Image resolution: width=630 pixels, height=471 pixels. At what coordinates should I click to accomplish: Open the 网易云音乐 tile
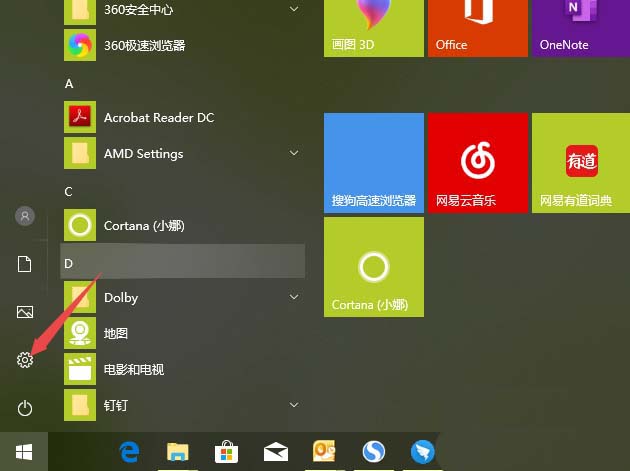pyautogui.click(x=477, y=162)
